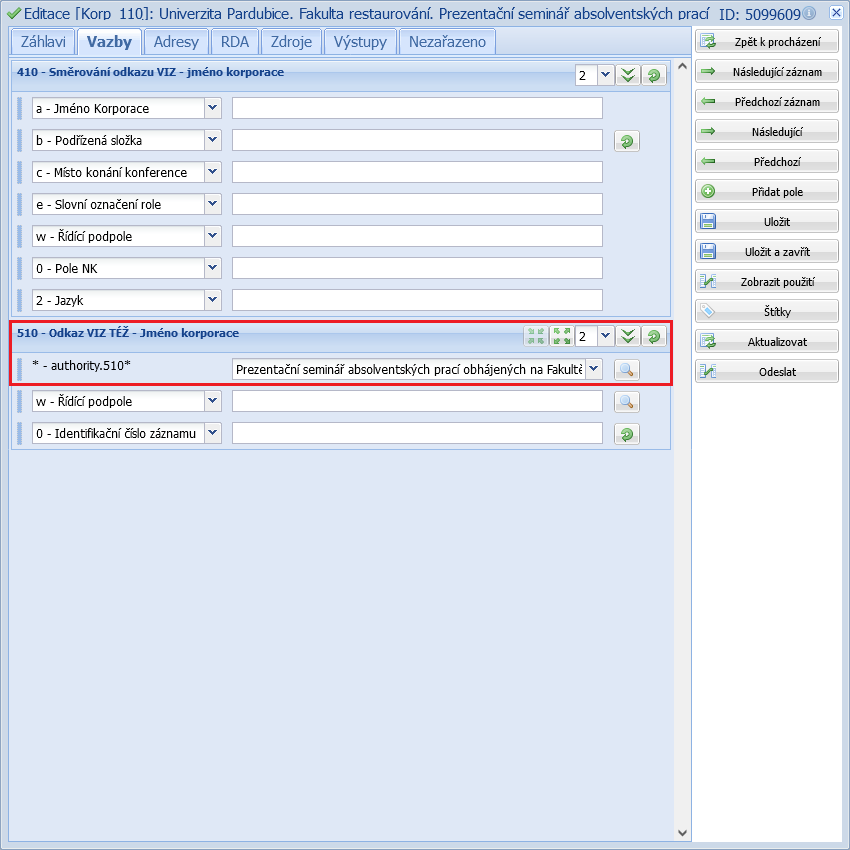Screen dimensions: 850x850
Task: Click the refresh icon next to Podřízená složka
Action: click(626, 141)
